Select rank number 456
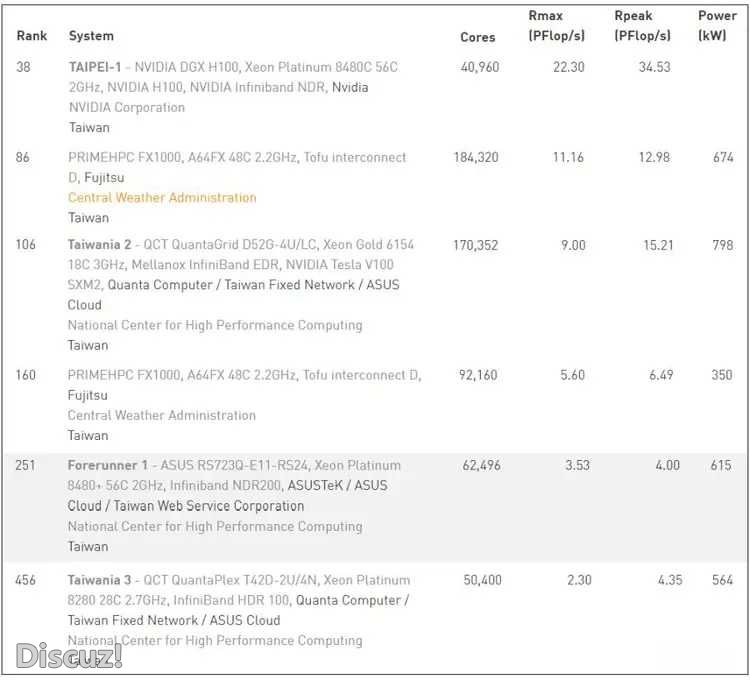The image size is (750, 680). click(26, 580)
